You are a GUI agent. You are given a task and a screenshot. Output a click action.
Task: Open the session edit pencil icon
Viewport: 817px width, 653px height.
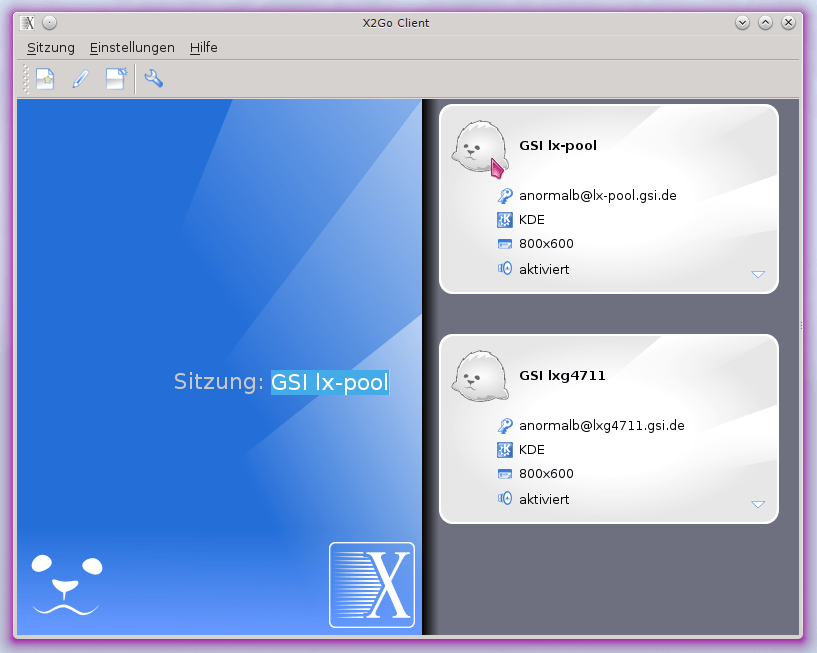point(80,78)
